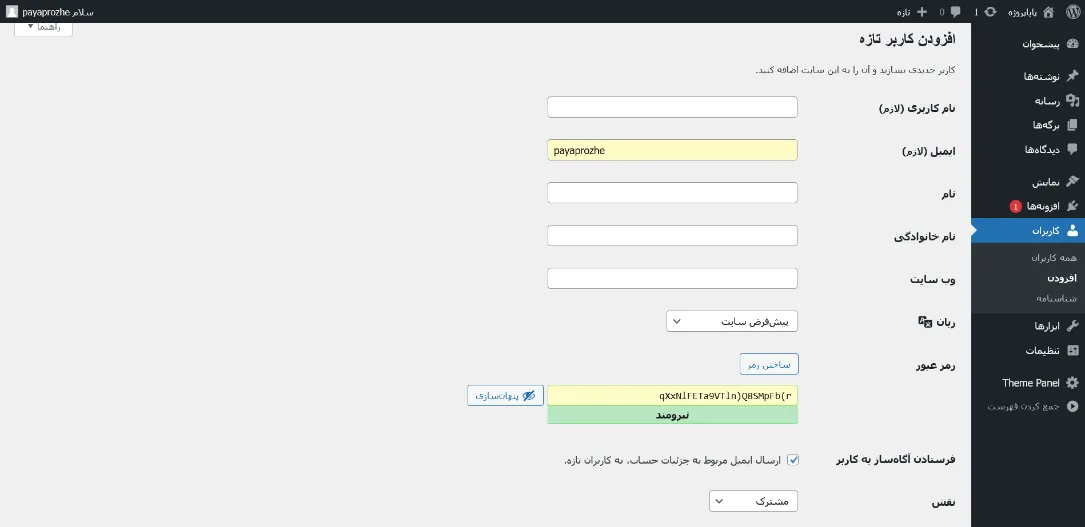Click the وب سایت website field
Viewport: 1085px width, 527px height.
pos(672,279)
